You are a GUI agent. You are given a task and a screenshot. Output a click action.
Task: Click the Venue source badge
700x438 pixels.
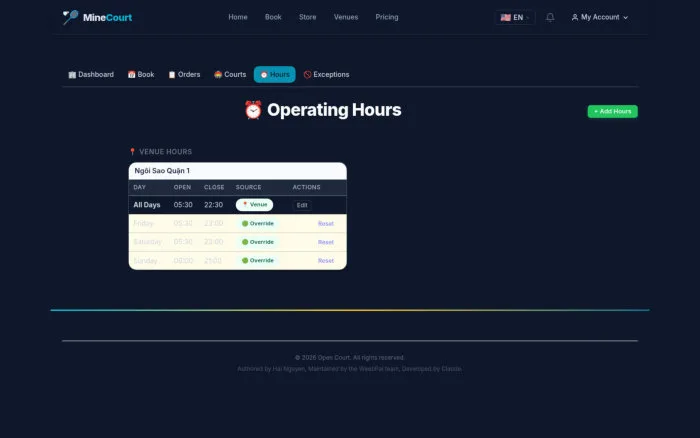click(x=254, y=205)
